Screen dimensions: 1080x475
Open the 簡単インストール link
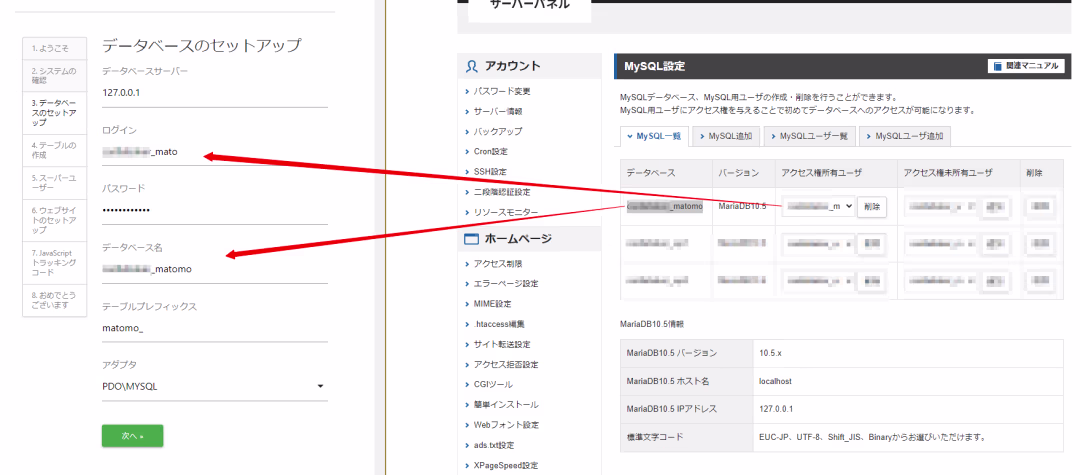[x=506, y=404]
